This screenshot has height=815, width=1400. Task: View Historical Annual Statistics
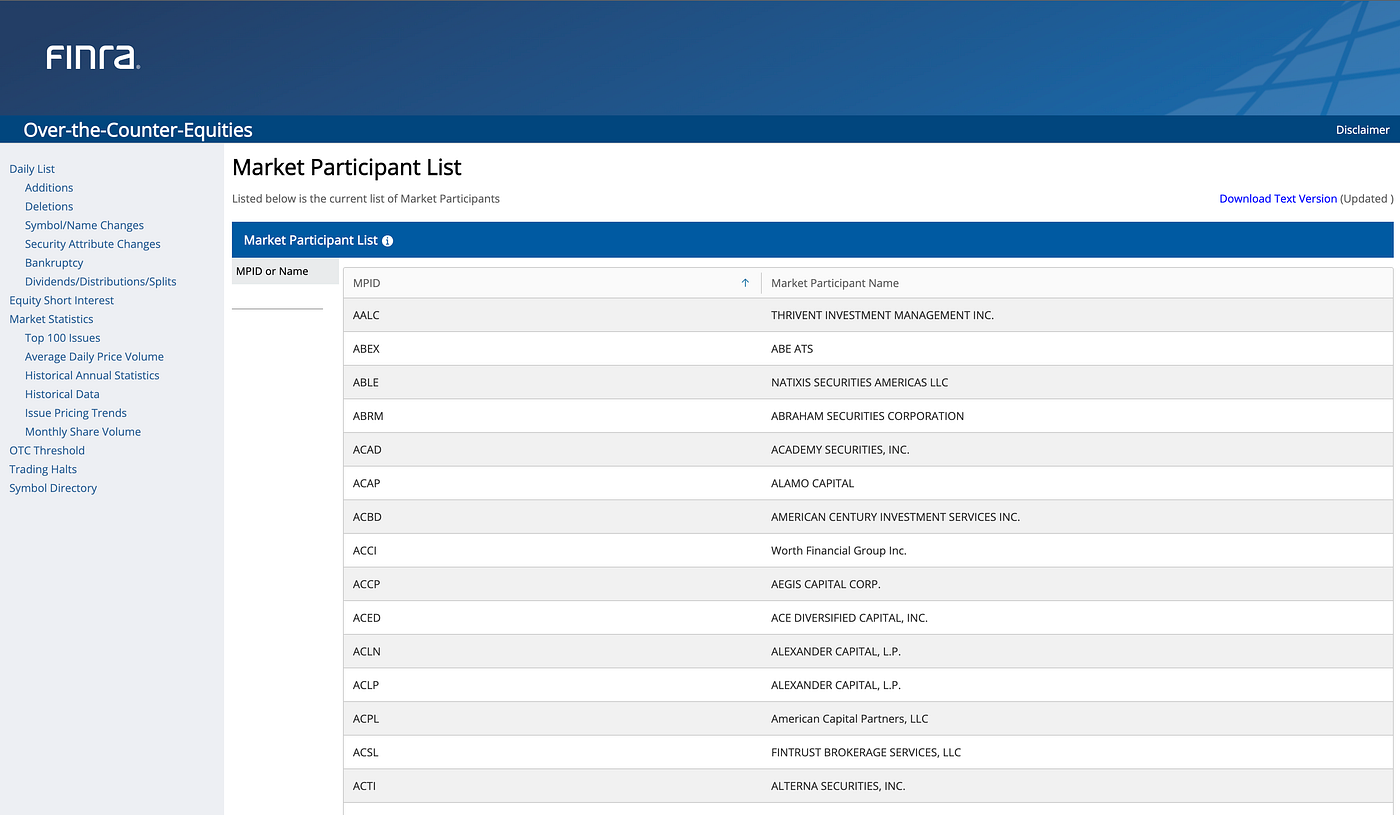(92, 376)
